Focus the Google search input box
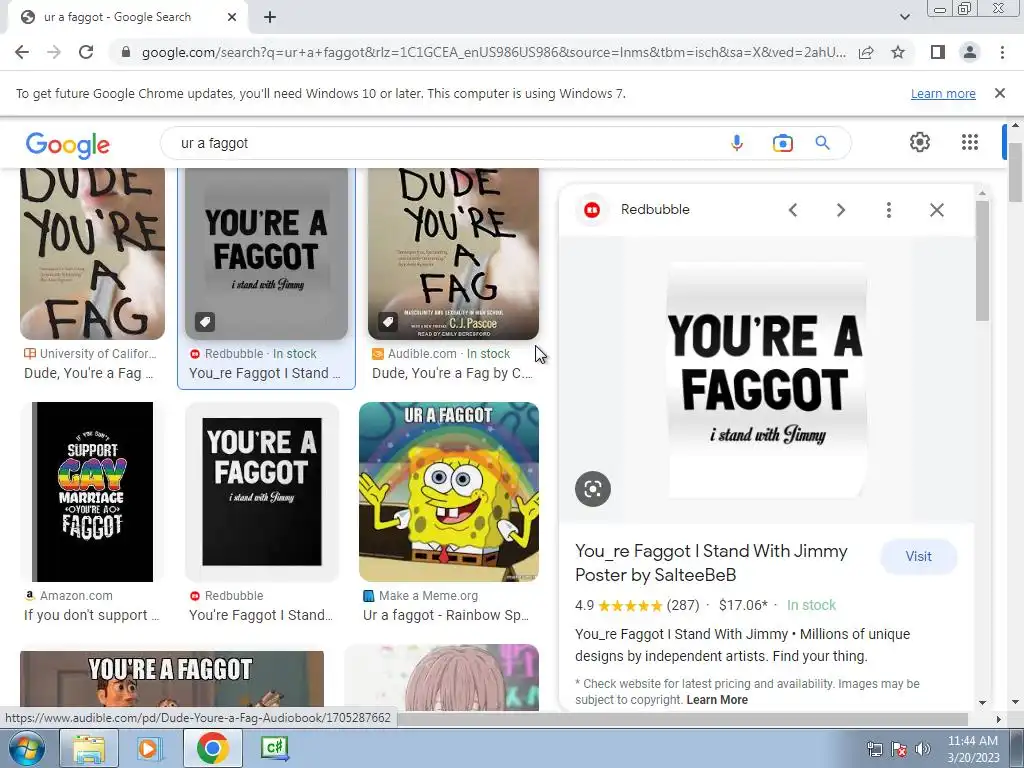The width and height of the screenshot is (1024, 768). 444,143
